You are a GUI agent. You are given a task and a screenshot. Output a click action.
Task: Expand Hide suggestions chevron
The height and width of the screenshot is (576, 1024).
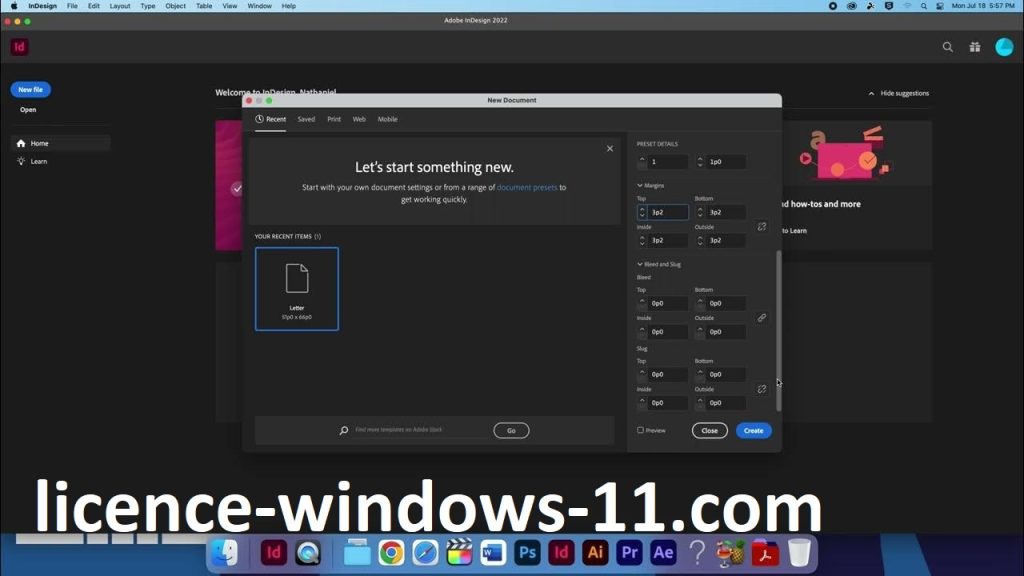pyautogui.click(x=871, y=93)
